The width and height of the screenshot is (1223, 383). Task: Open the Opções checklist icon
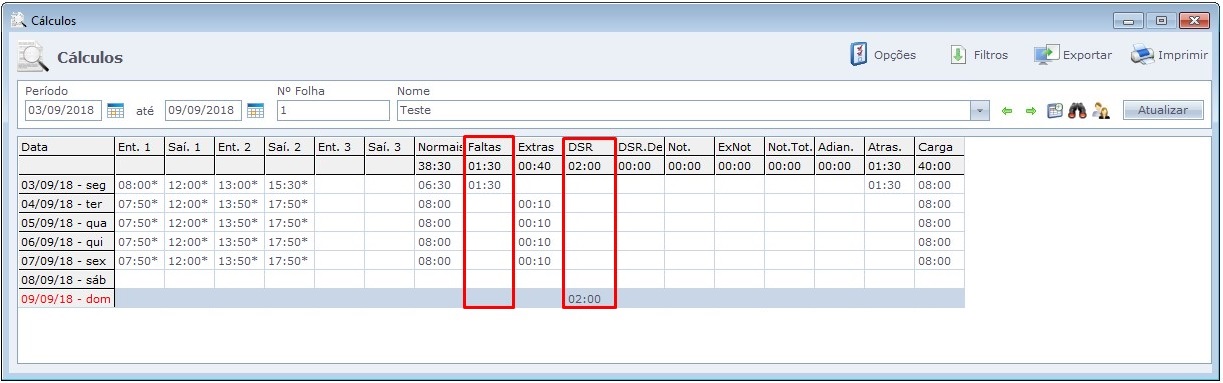858,55
